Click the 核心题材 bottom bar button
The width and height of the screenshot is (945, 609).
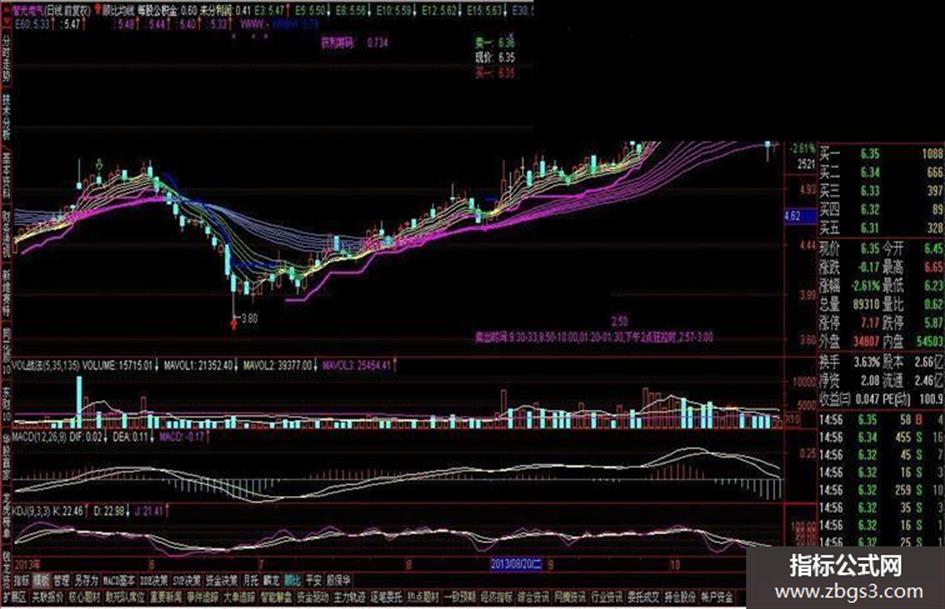coord(84,598)
